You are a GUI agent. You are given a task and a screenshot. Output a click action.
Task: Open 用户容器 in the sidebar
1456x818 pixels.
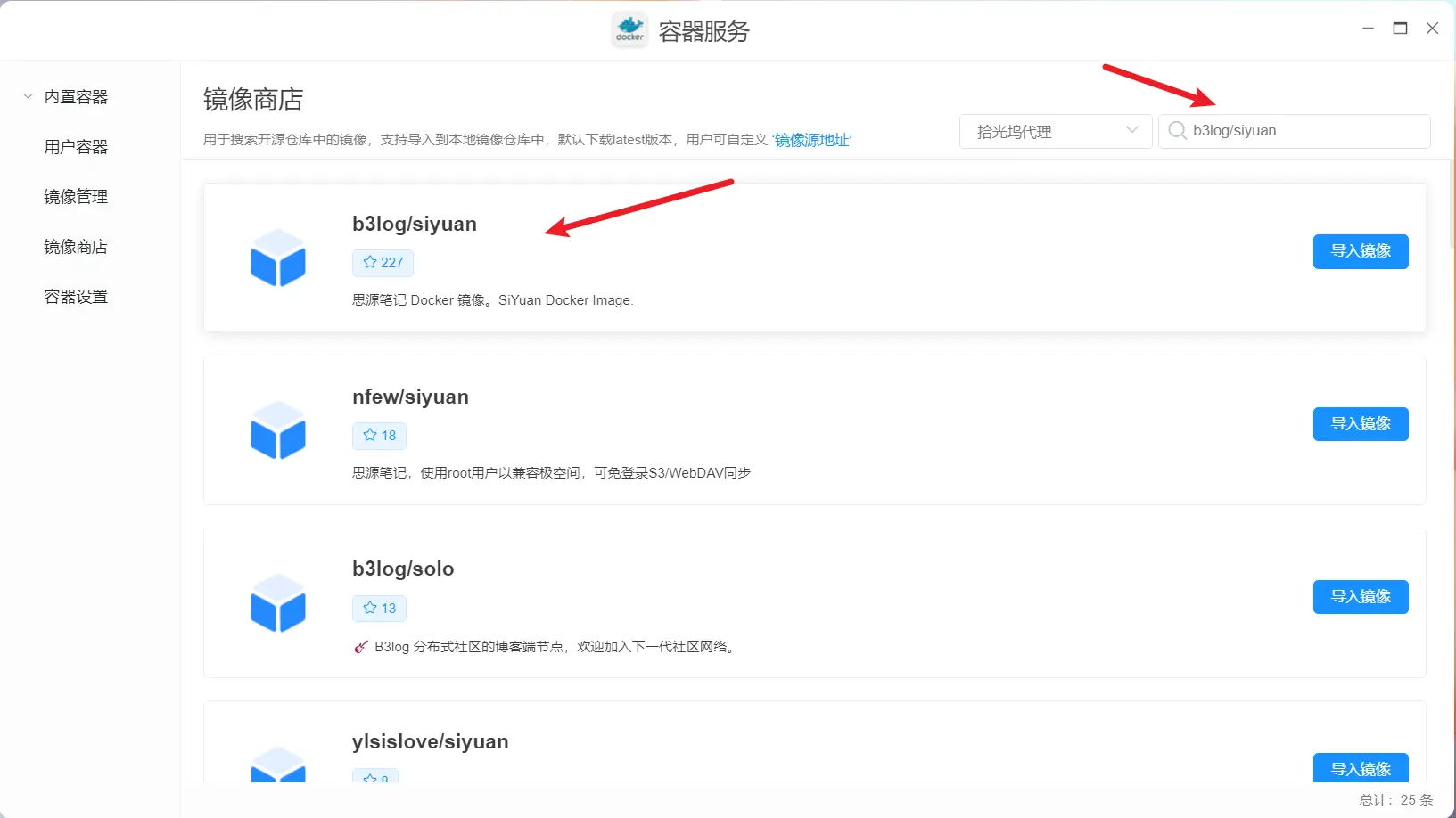(76, 147)
